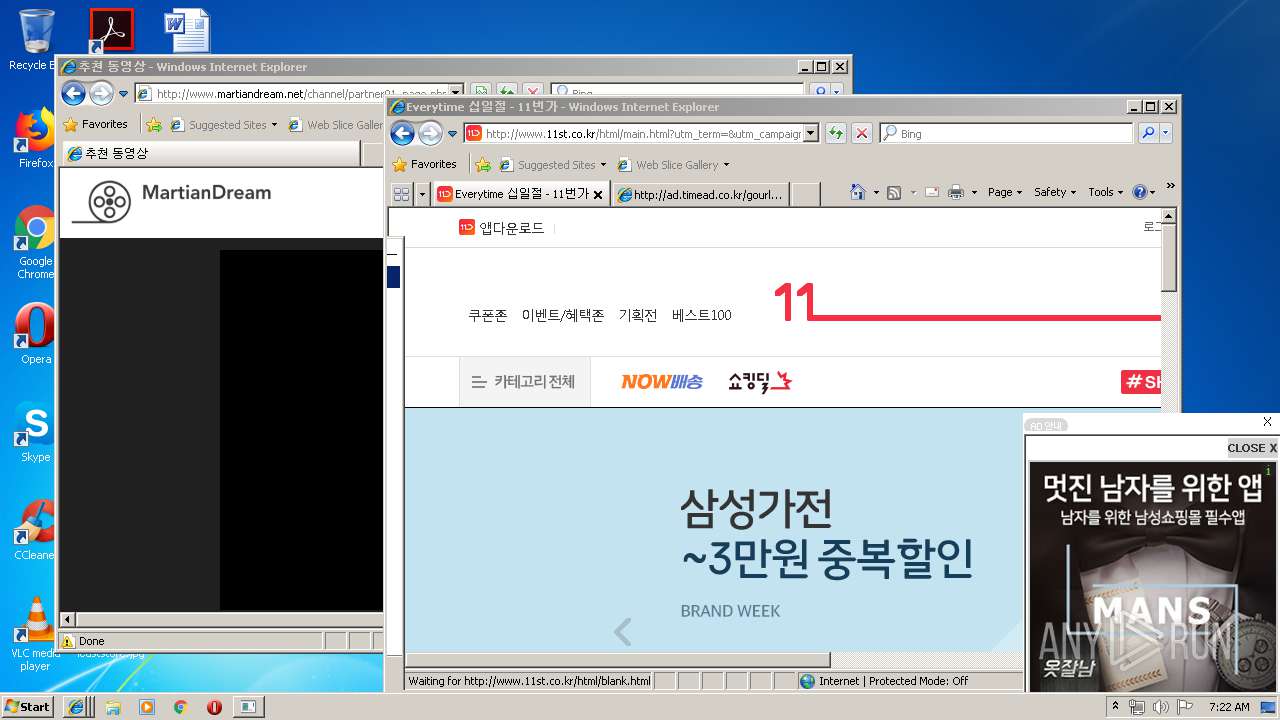Screen dimensions: 1280x720
Task: Open the Tools menu
Action: click(x=1105, y=192)
